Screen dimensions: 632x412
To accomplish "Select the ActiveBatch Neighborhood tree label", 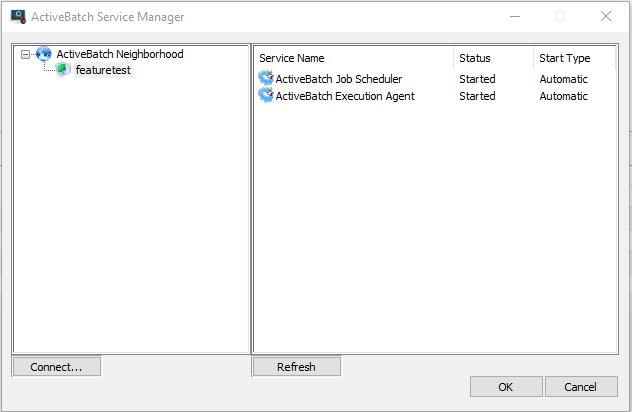I will (x=120, y=54).
